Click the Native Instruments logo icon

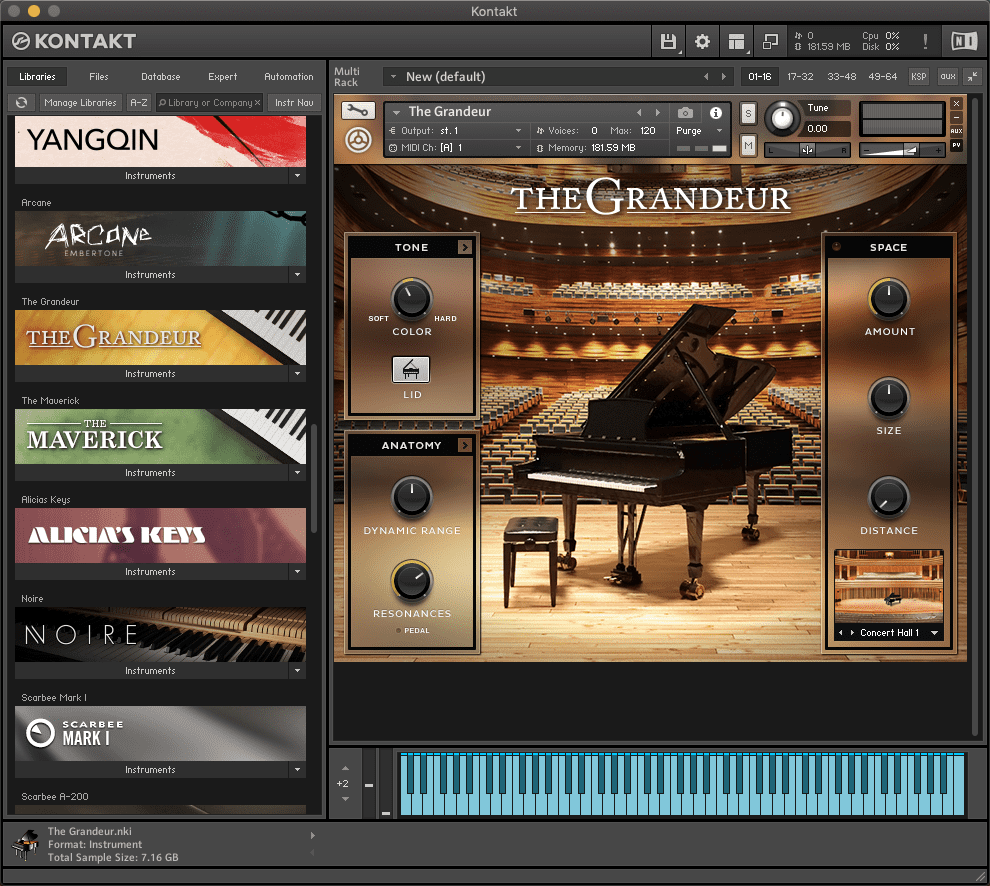point(963,41)
